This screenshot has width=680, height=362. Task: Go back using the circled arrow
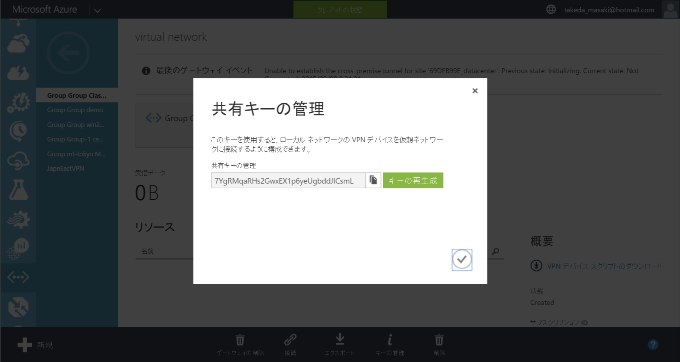click(68, 52)
